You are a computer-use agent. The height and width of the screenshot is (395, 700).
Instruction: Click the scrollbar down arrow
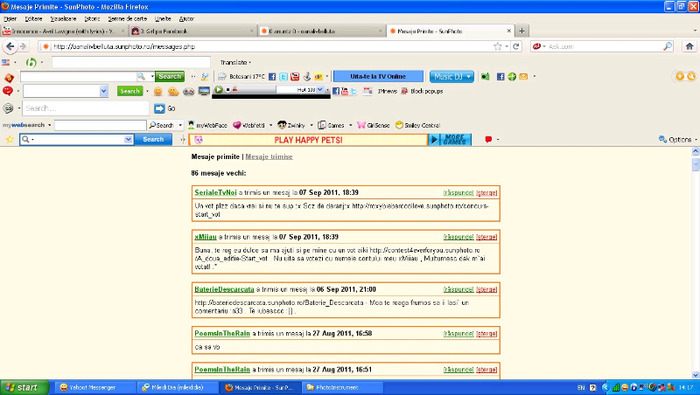point(695,375)
